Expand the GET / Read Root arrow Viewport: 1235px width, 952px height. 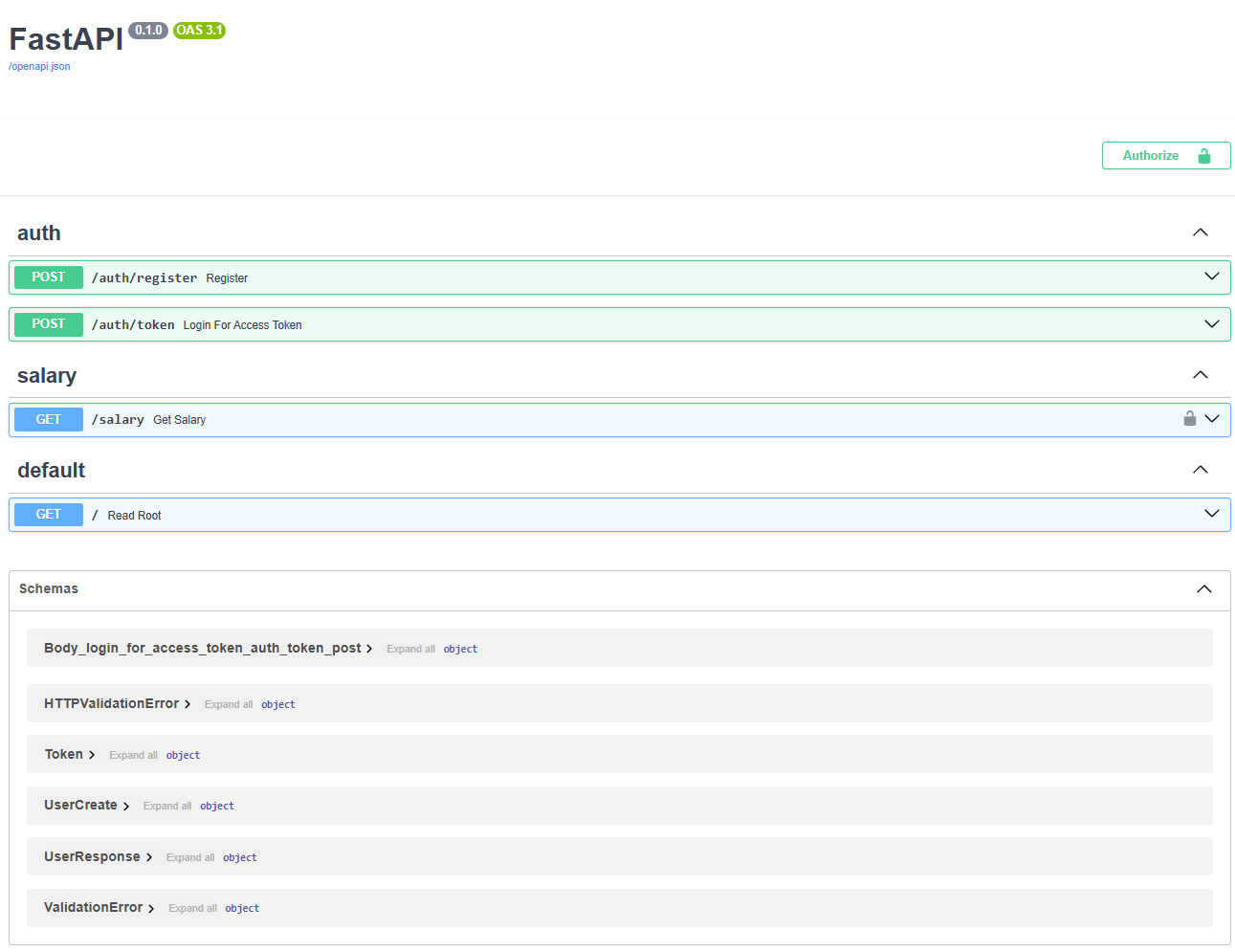pos(1212,513)
